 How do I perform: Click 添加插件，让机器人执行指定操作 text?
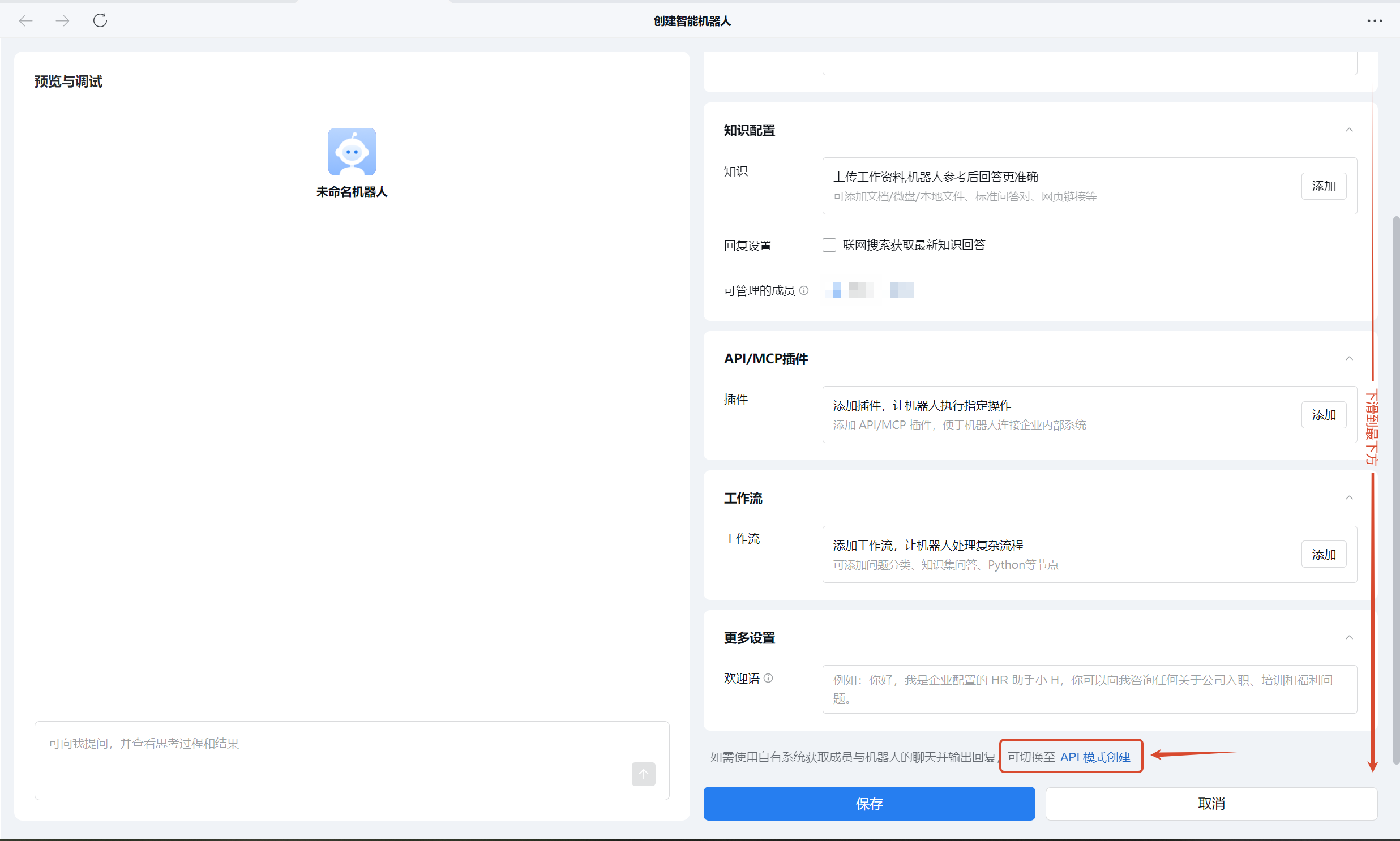(x=922, y=406)
